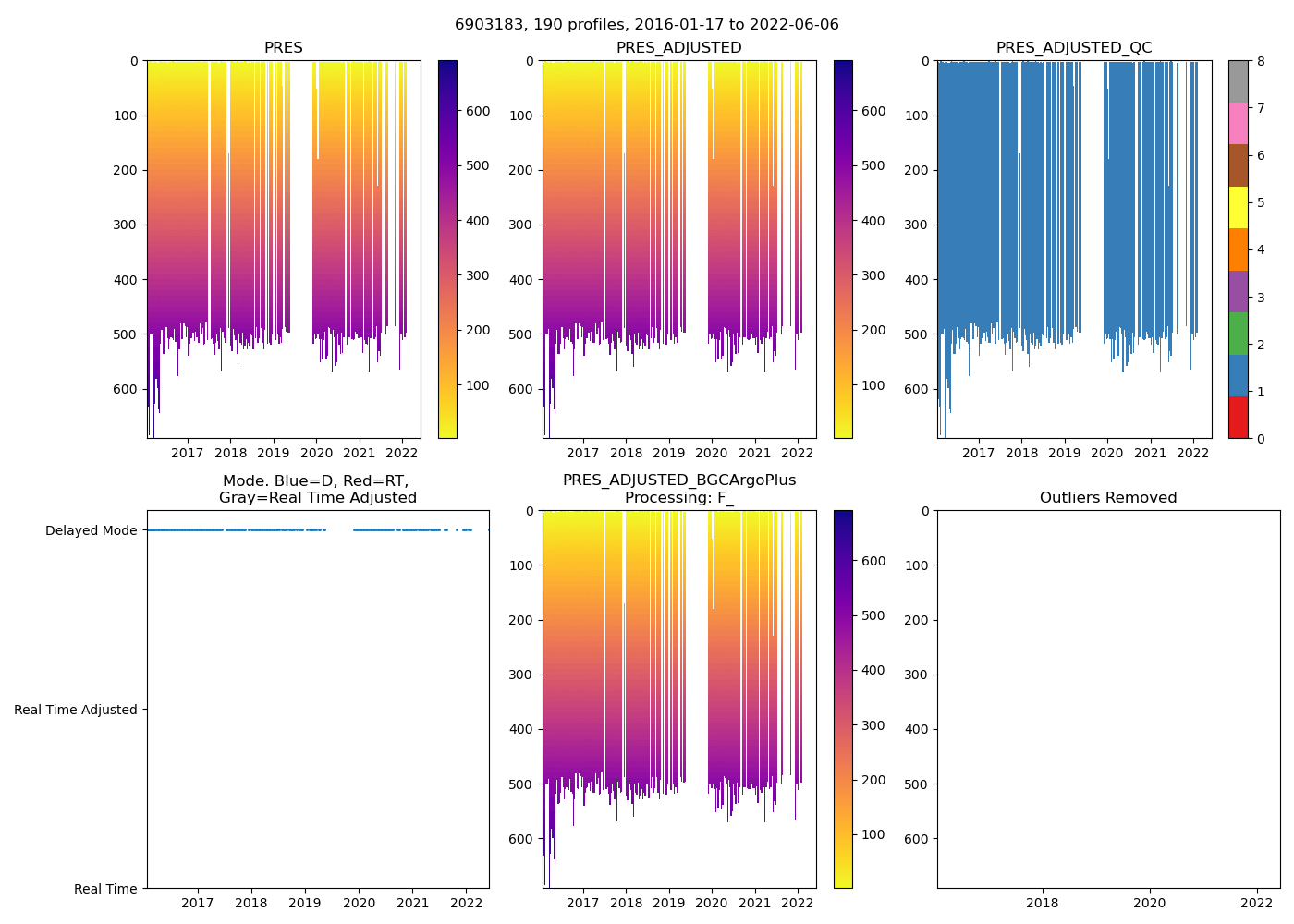This screenshot has height=924, width=1294.
Task: Click the PRES_ADJUSTED_BGCArgoPlus Processing title
Action: tap(678, 489)
